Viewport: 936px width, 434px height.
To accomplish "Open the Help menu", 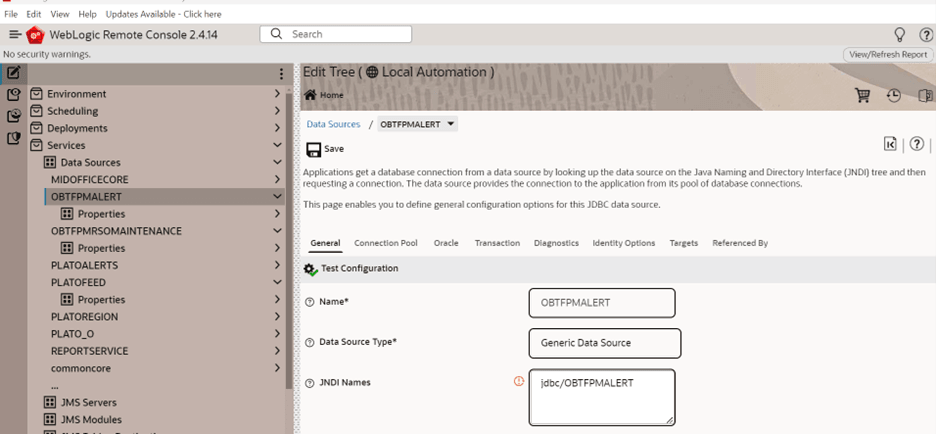I will [x=87, y=14].
